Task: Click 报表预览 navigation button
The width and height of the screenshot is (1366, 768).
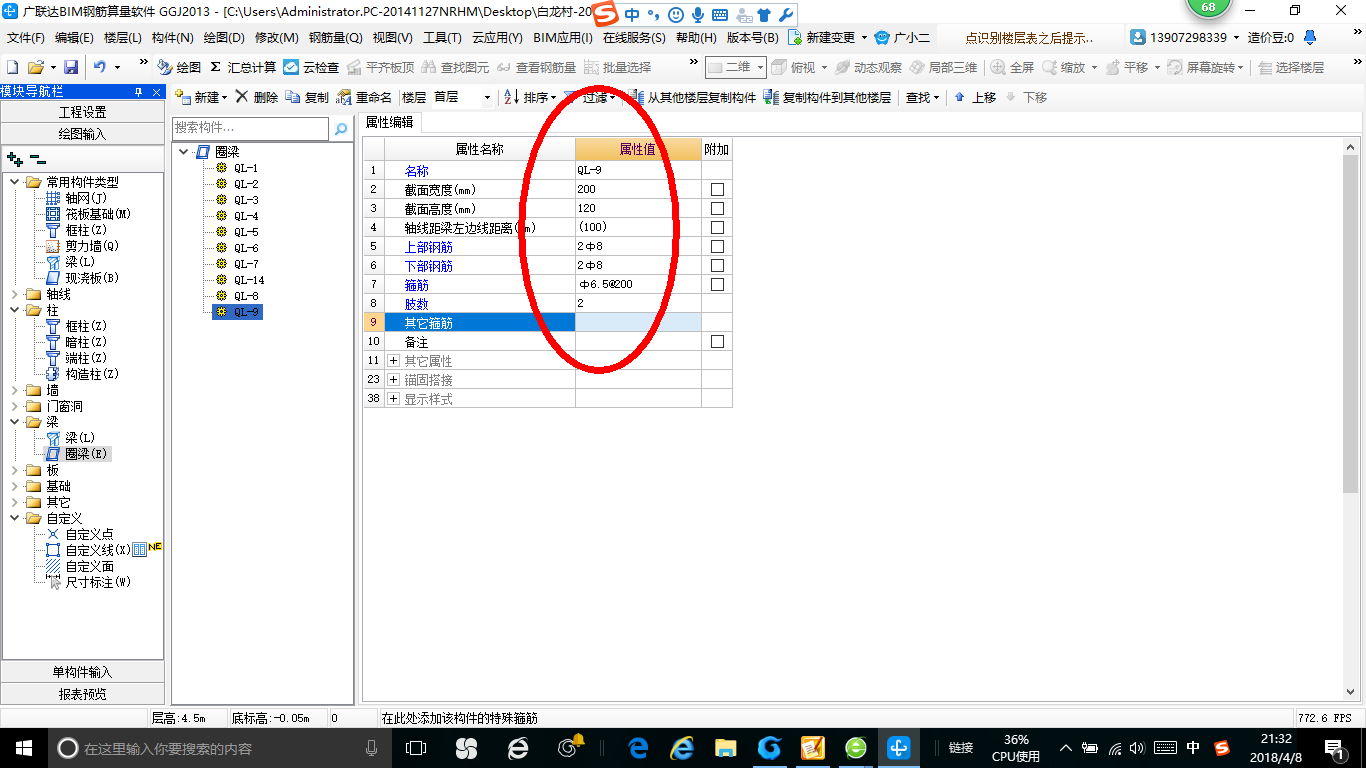Action: (x=83, y=693)
